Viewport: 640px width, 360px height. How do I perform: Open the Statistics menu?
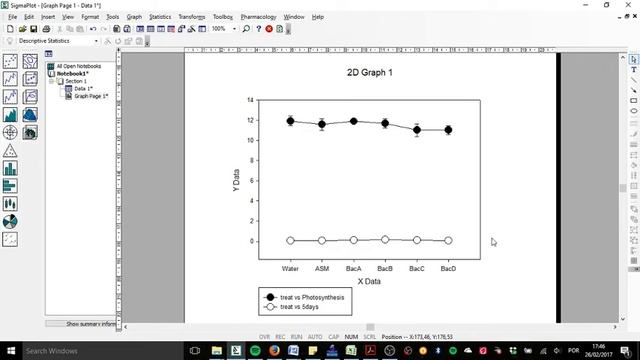pyautogui.click(x=160, y=17)
